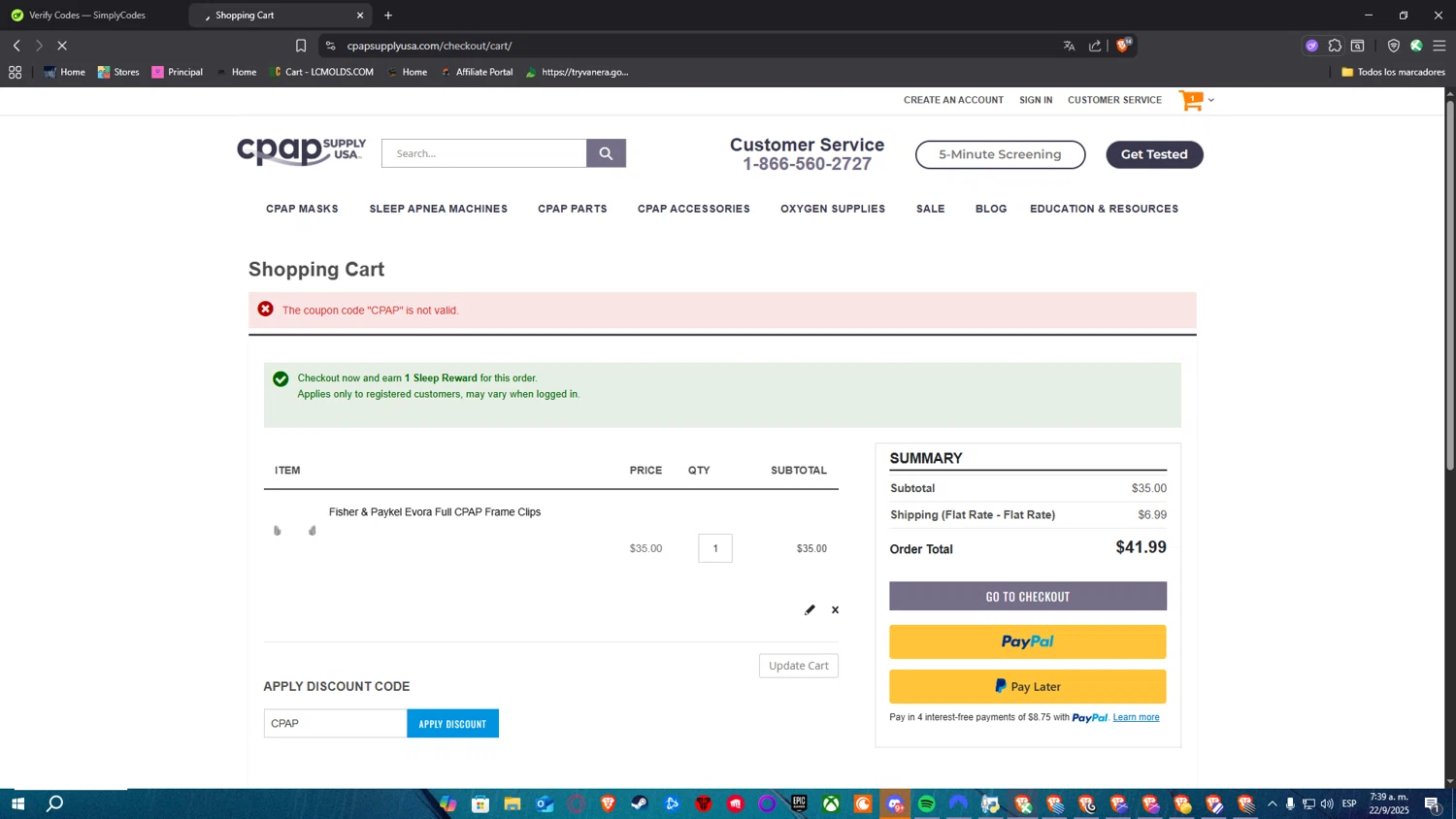Click the Brave Shields lion icon

[x=1123, y=46]
